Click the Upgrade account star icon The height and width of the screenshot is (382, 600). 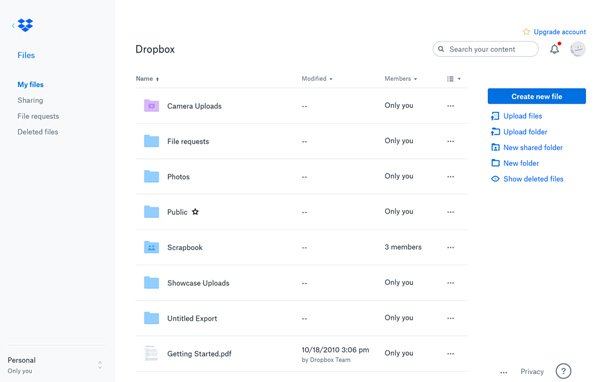tap(527, 32)
